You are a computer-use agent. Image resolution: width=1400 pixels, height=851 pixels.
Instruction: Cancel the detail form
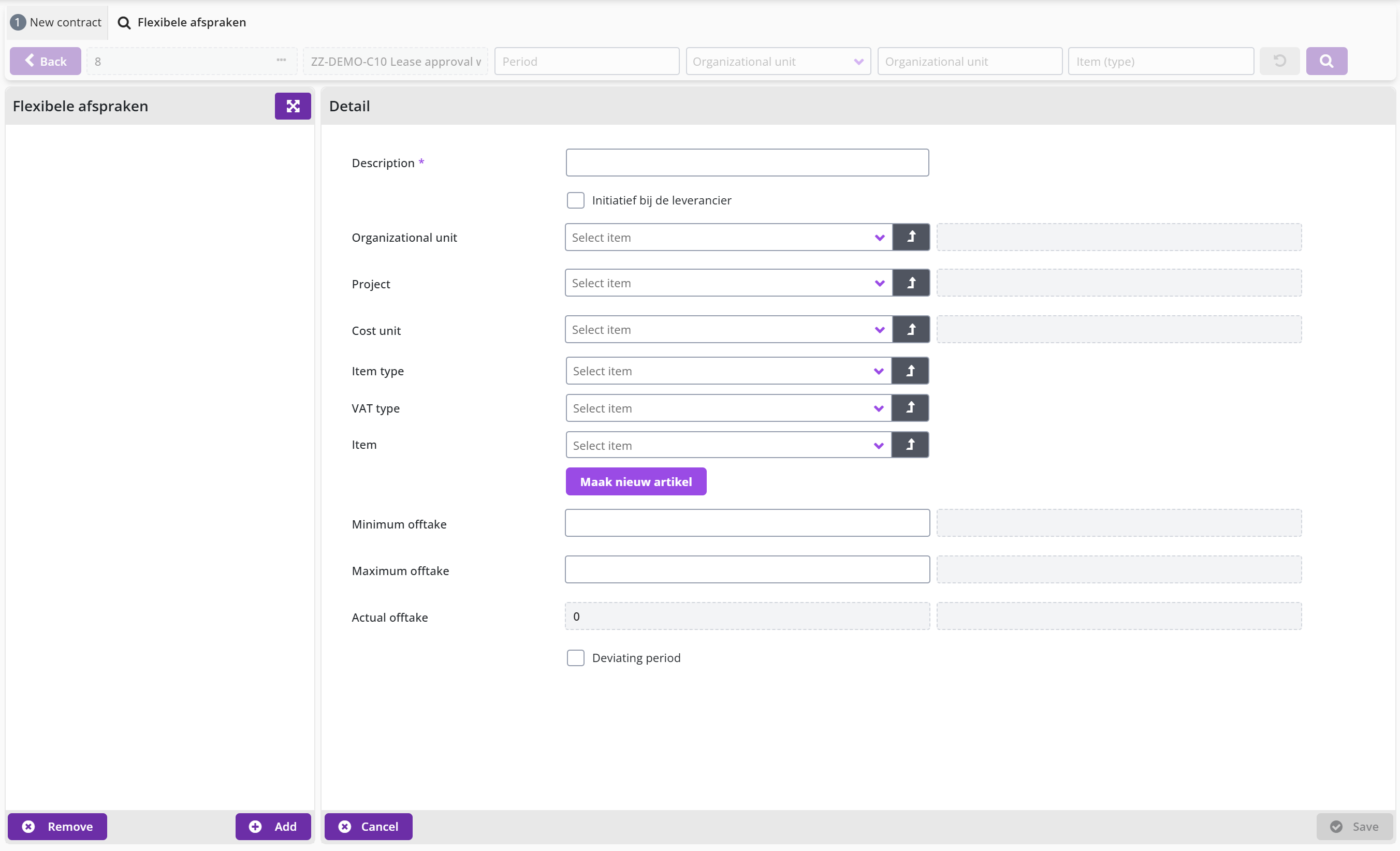tap(368, 826)
